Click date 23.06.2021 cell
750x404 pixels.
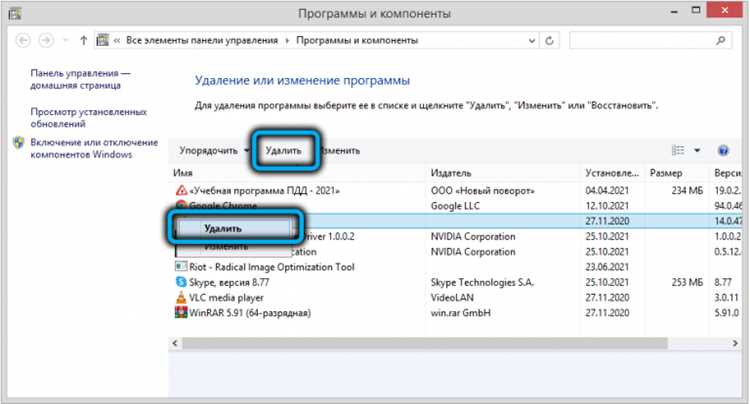[607, 267]
